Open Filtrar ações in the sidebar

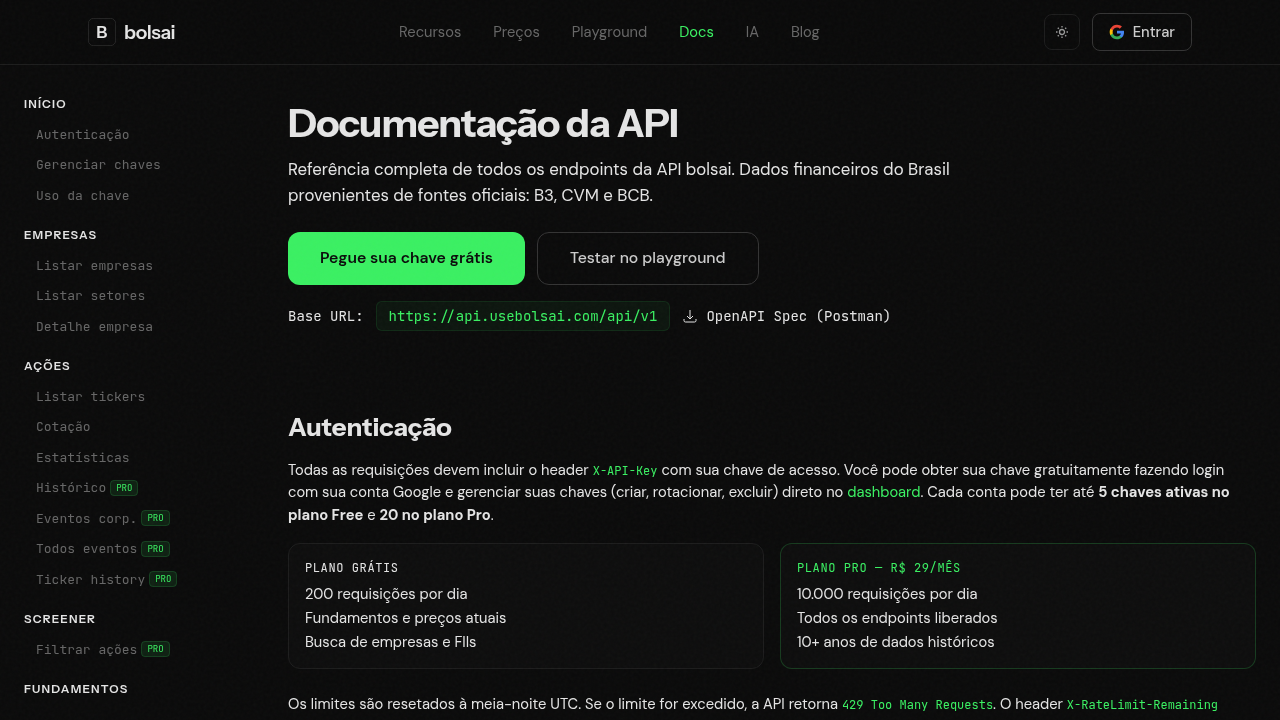coord(87,650)
